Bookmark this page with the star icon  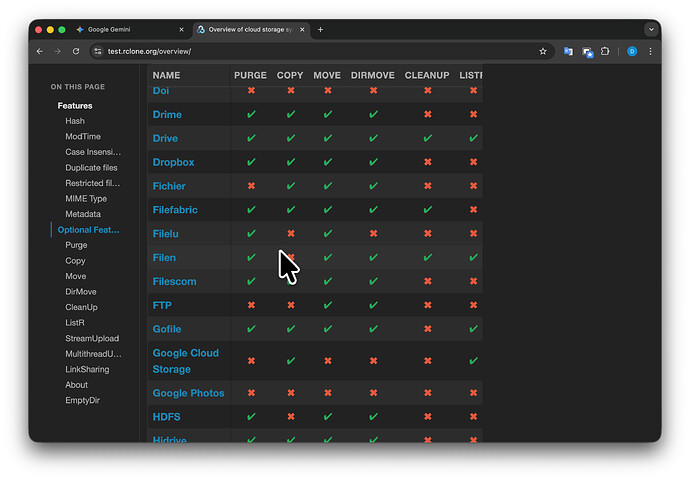543,51
